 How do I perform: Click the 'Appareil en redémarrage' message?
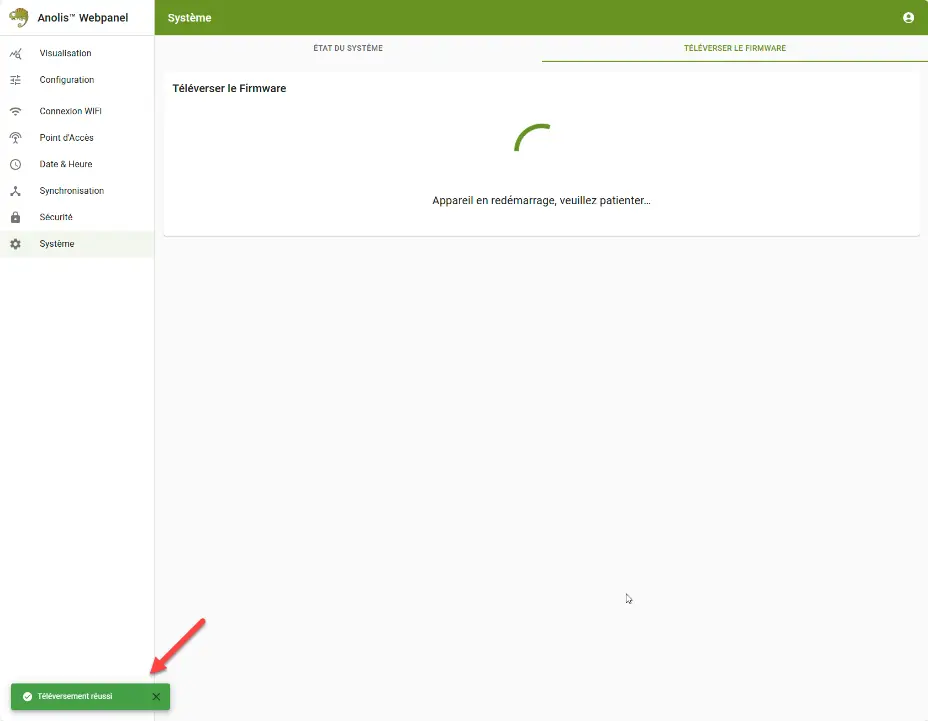pos(541,200)
